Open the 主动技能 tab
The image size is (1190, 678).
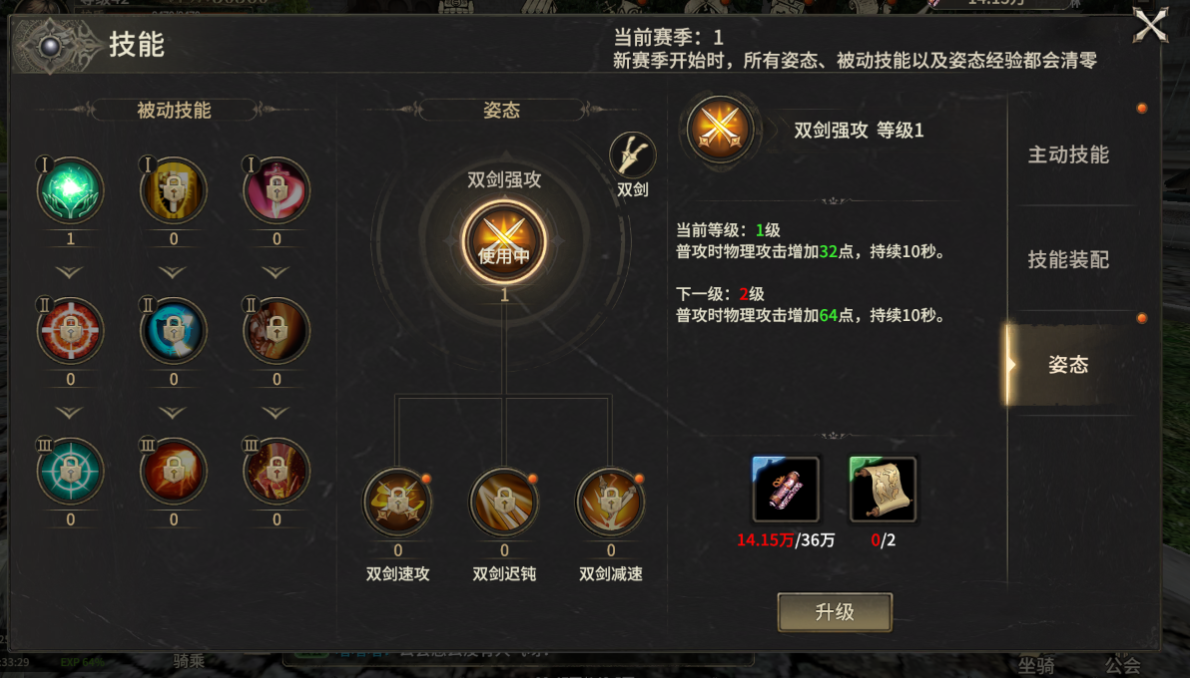pos(1068,155)
